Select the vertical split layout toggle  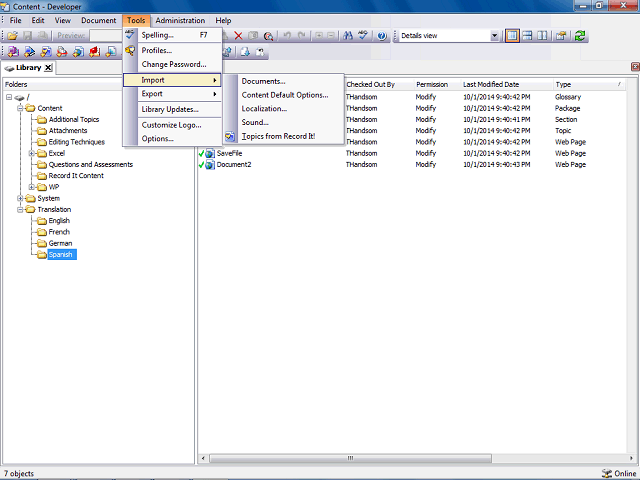pos(542,36)
